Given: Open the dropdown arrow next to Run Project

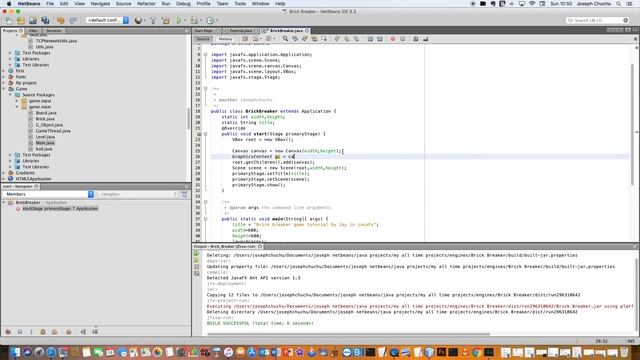Looking at the screenshot, I should point(184,20).
